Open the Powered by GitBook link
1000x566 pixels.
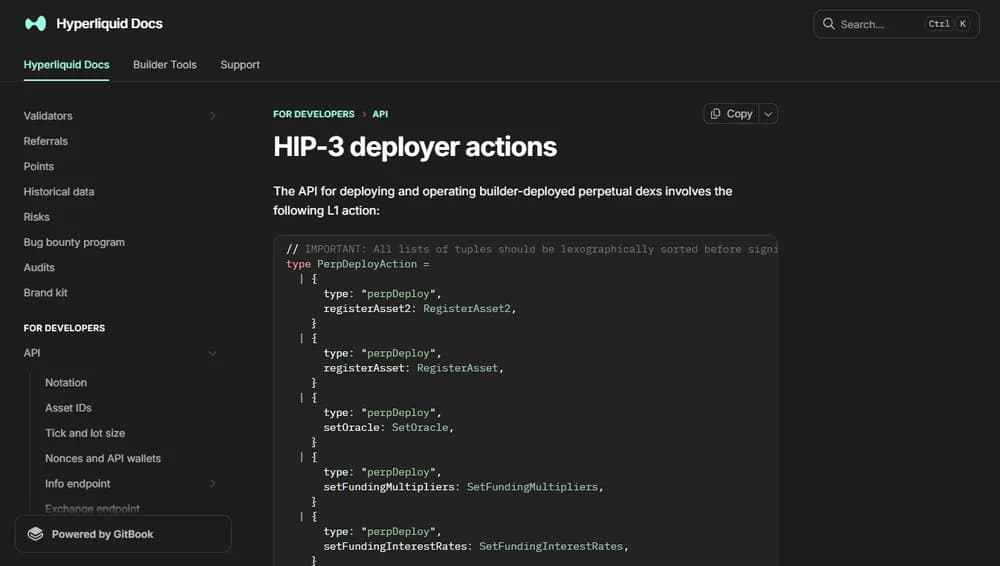point(123,534)
